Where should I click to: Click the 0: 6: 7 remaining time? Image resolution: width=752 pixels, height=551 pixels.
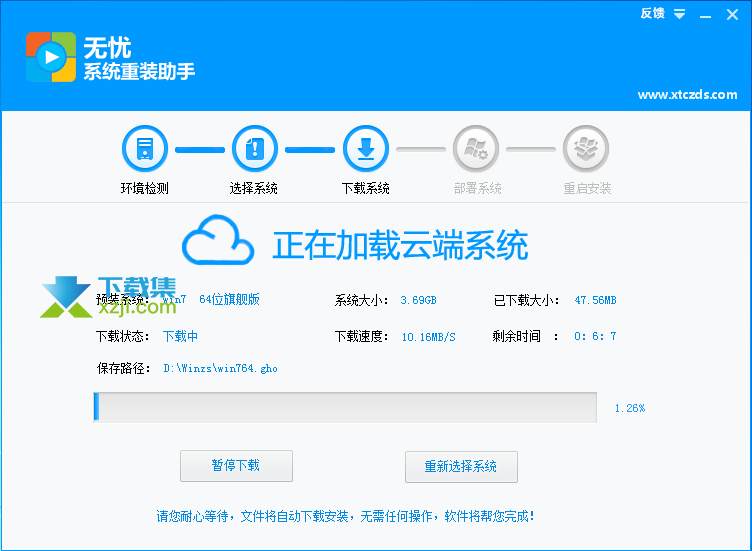pos(595,336)
